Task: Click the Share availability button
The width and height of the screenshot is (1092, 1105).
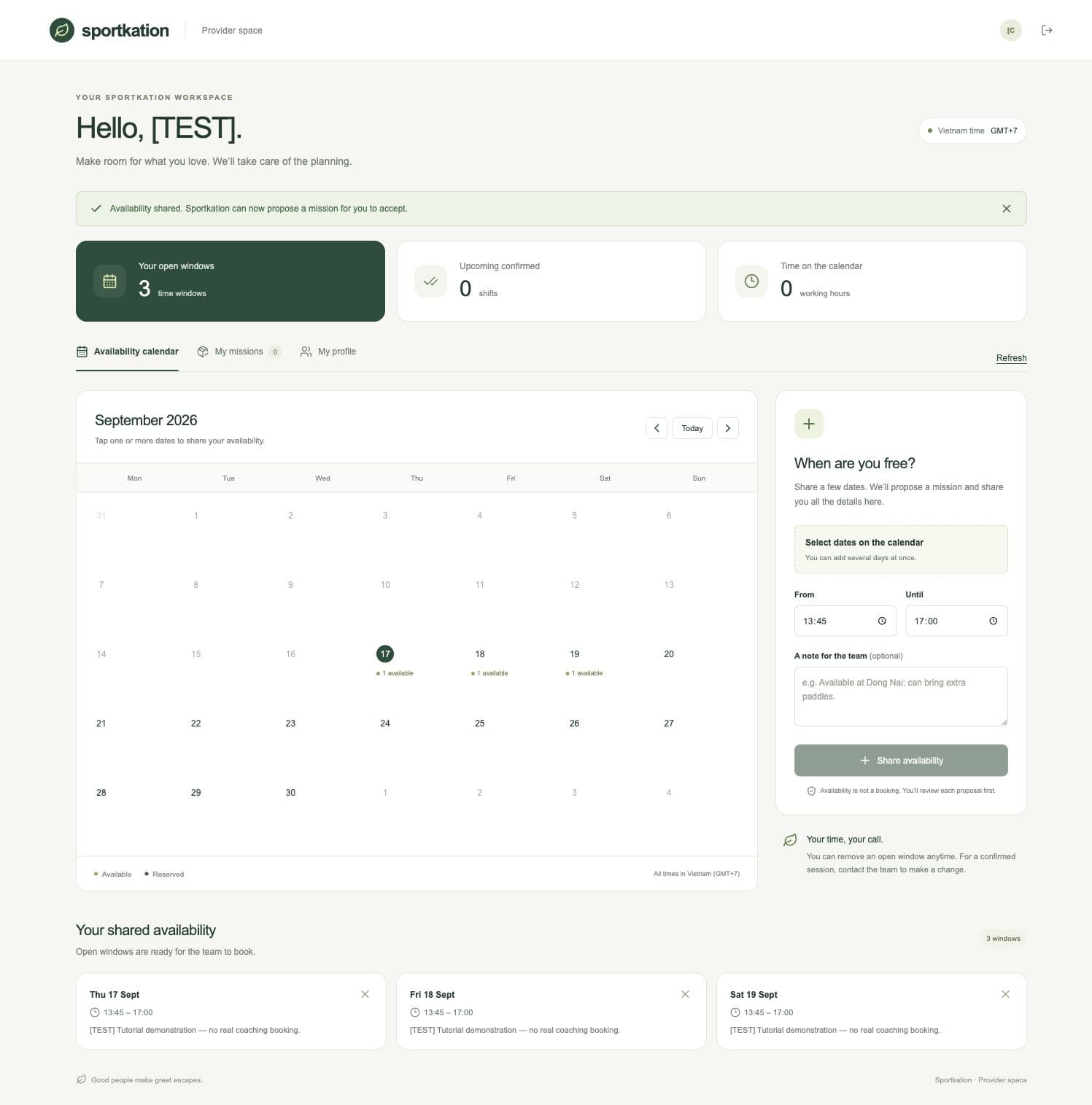Action: [x=901, y=760]
